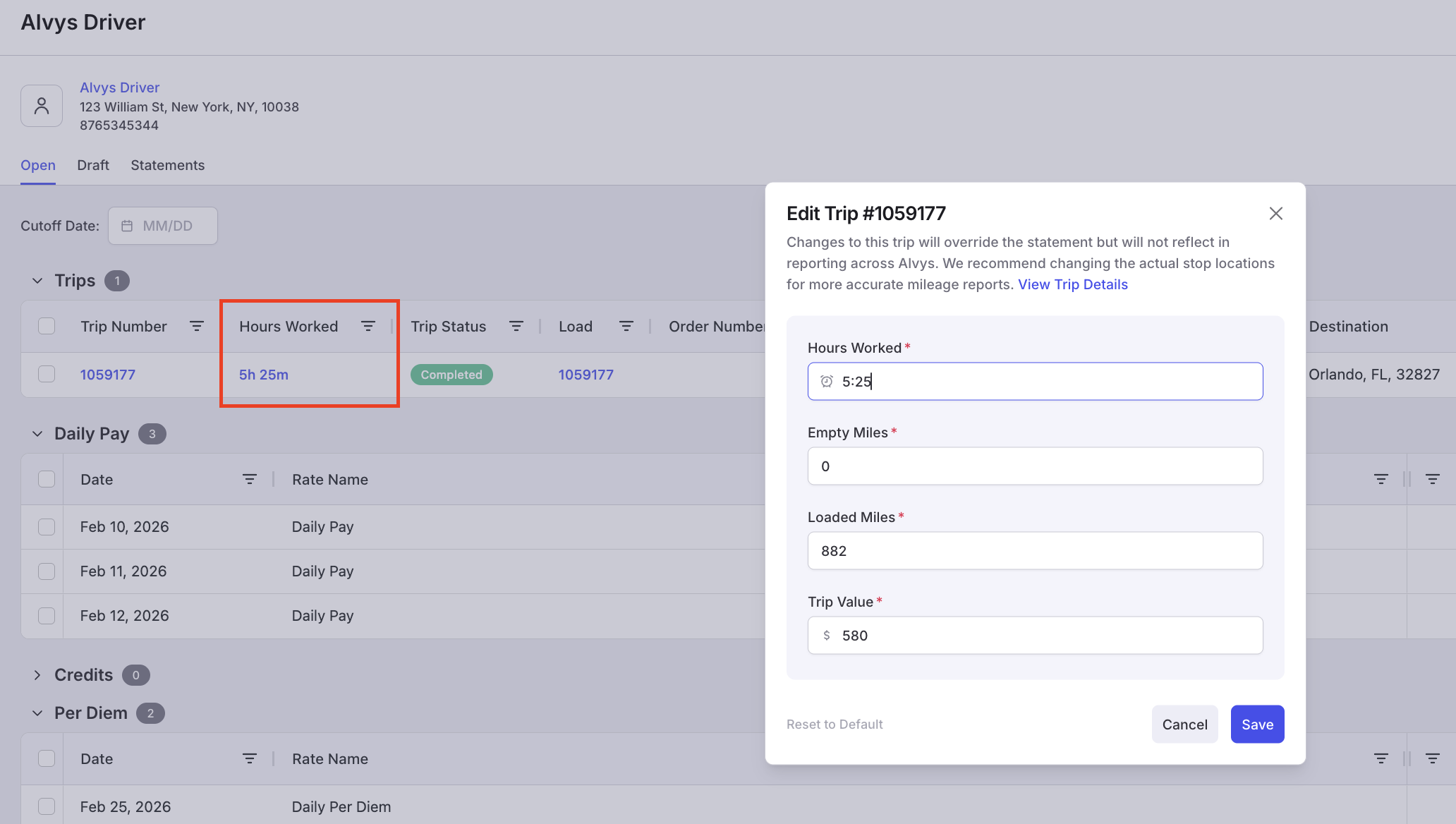This screenshot has width=1456, height=824.
Task: Click the Cutoff Date MM/DD field
Action: click(x=162, y=226)
